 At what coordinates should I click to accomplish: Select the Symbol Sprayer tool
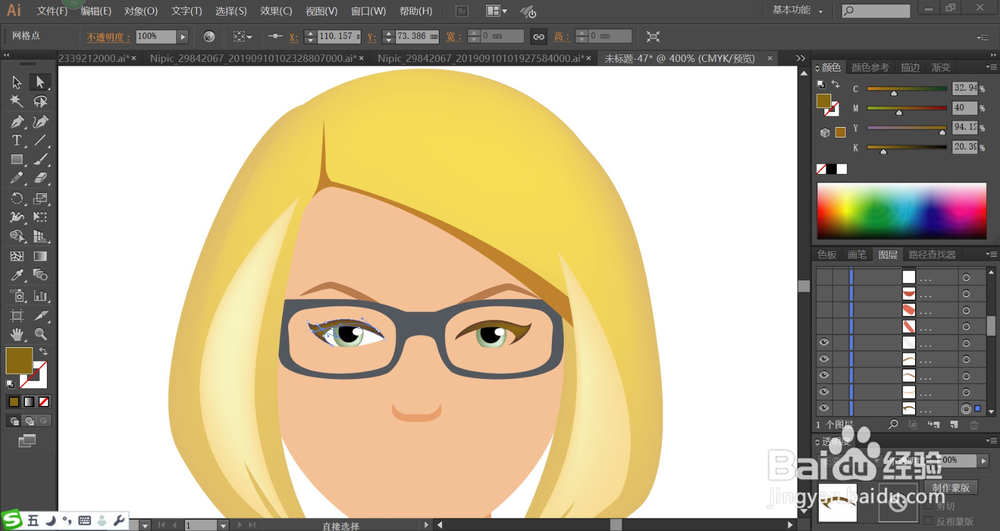[17, 295]
